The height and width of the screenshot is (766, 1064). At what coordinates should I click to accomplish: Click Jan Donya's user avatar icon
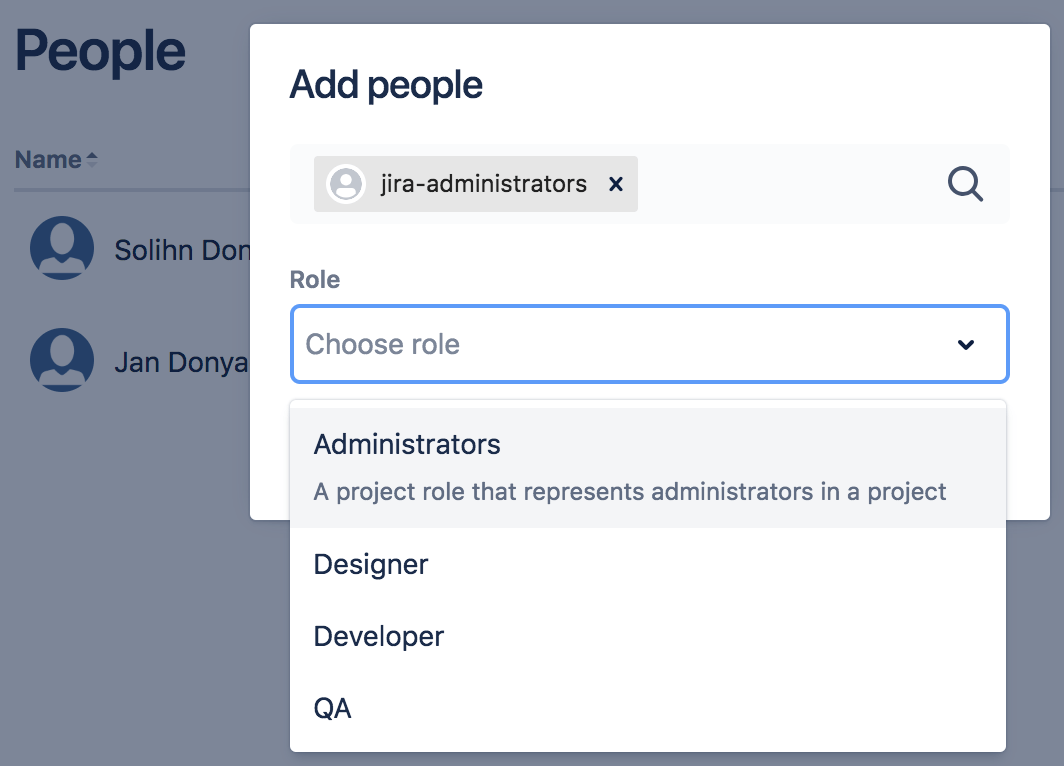62,360
